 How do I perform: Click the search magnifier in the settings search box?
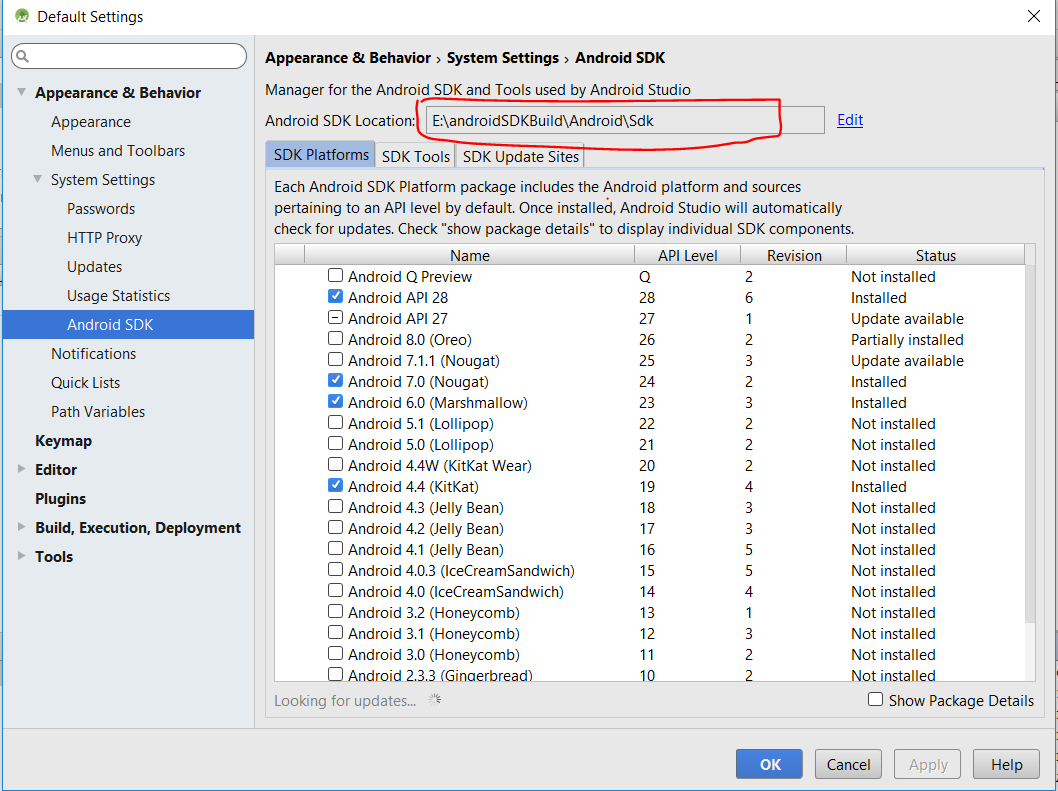click(22, 57)
